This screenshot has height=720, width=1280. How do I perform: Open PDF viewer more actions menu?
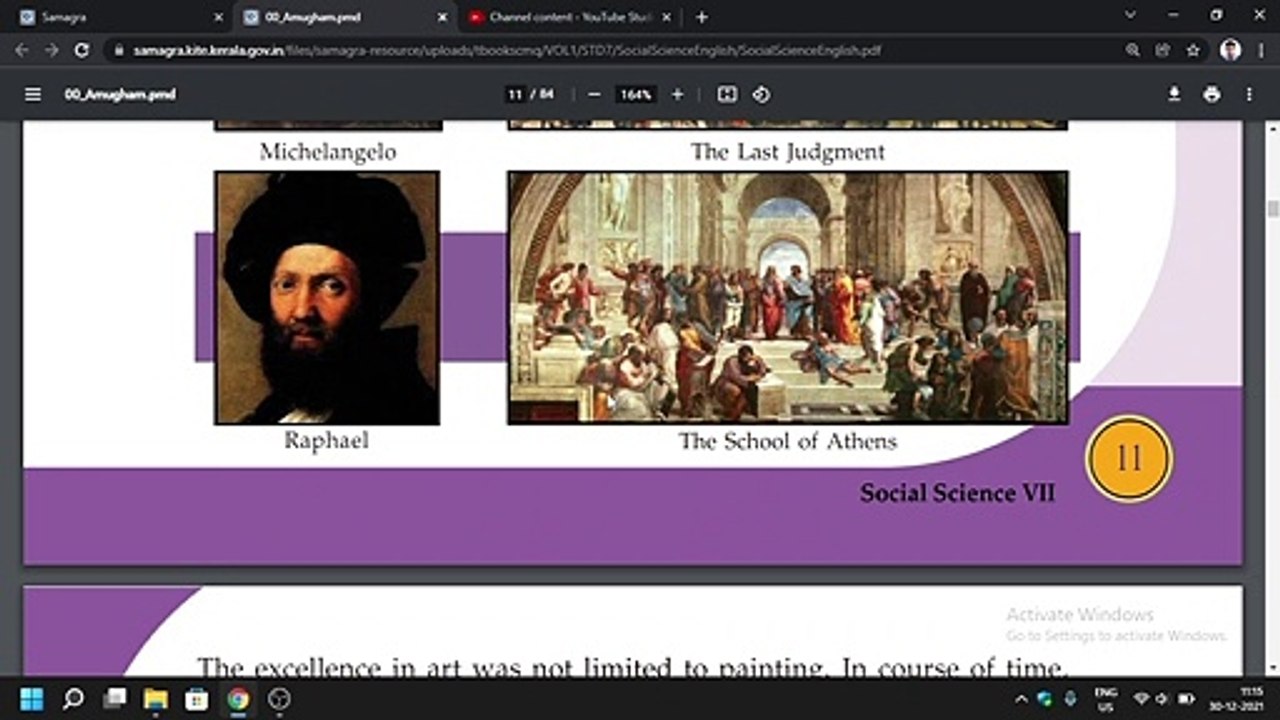click(1249, 94)
